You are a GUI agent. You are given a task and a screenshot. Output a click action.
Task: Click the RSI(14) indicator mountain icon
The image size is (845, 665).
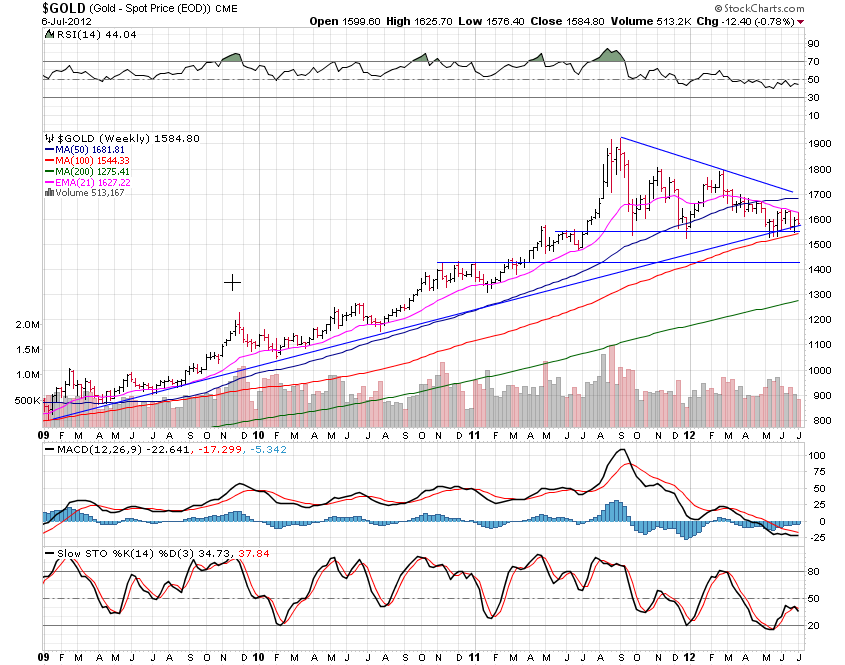[x=50, y=35]
